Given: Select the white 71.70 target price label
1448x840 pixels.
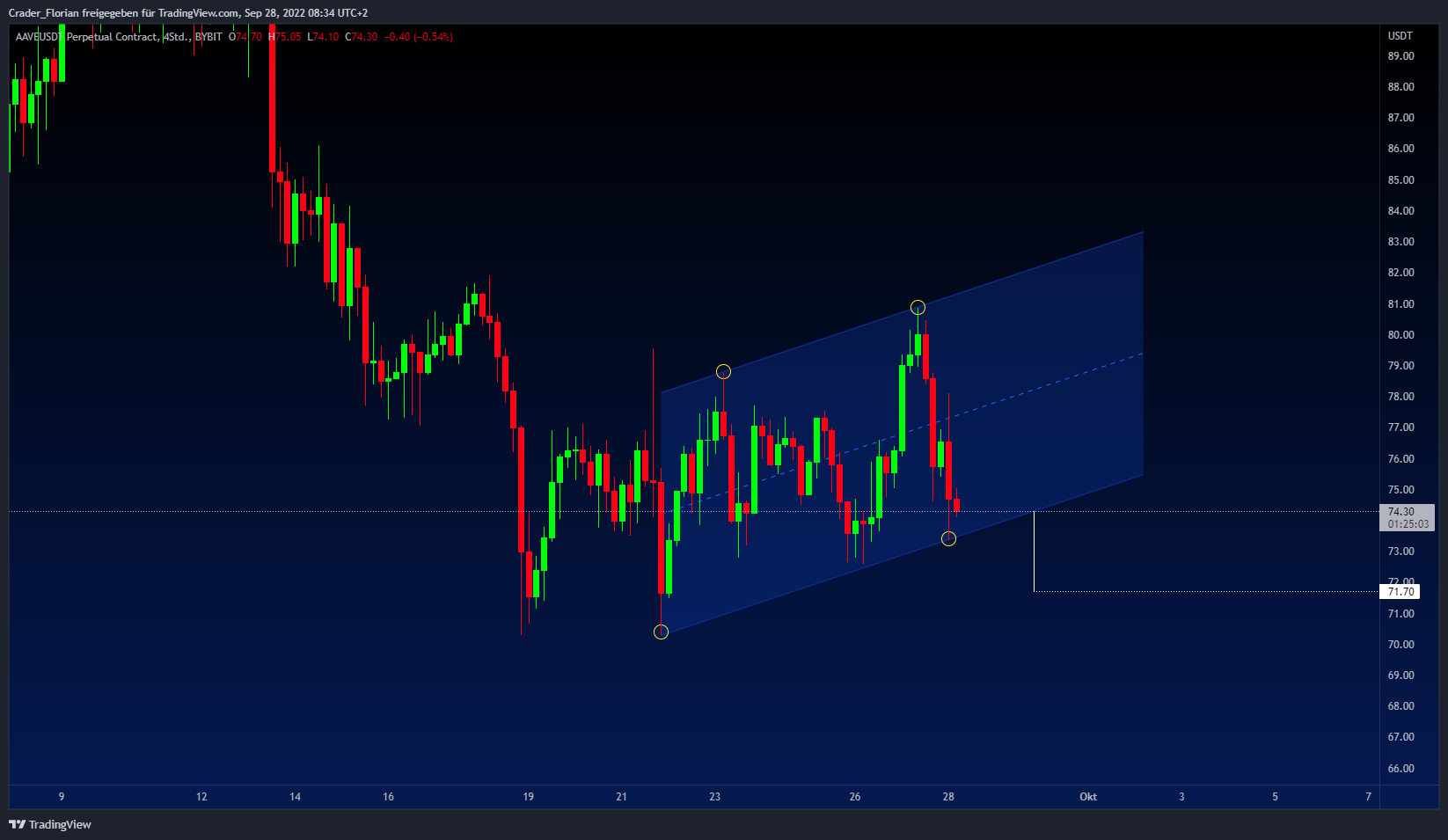Looking at the screenshot, I should click(1401, 592).
